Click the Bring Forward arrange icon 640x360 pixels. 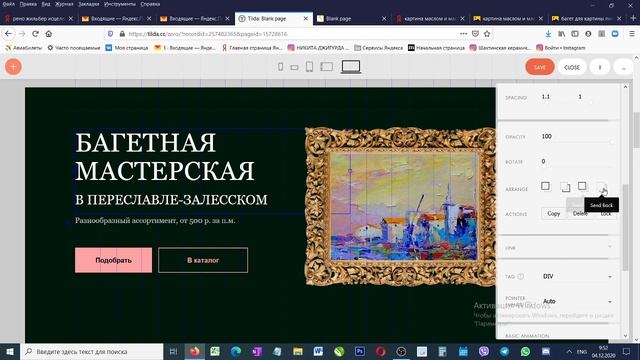pyautogui.click(x=565, y=187)
